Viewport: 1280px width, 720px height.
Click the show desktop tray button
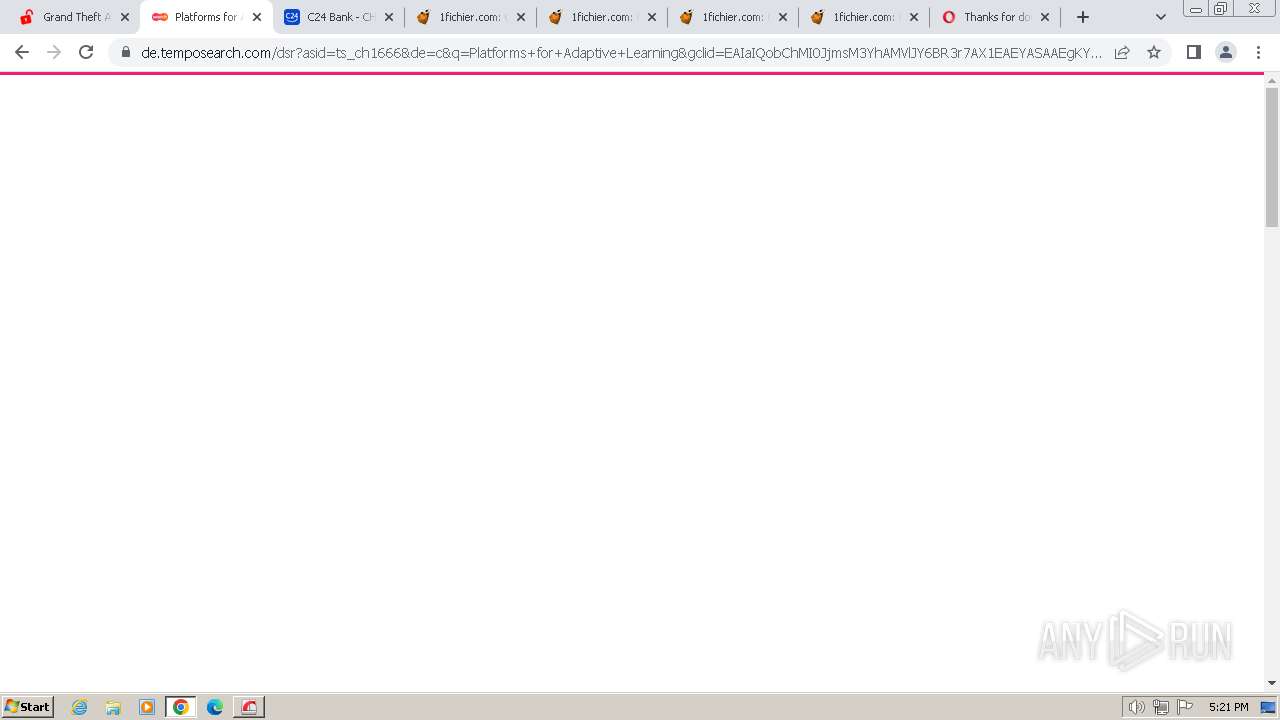(1269, 707)
